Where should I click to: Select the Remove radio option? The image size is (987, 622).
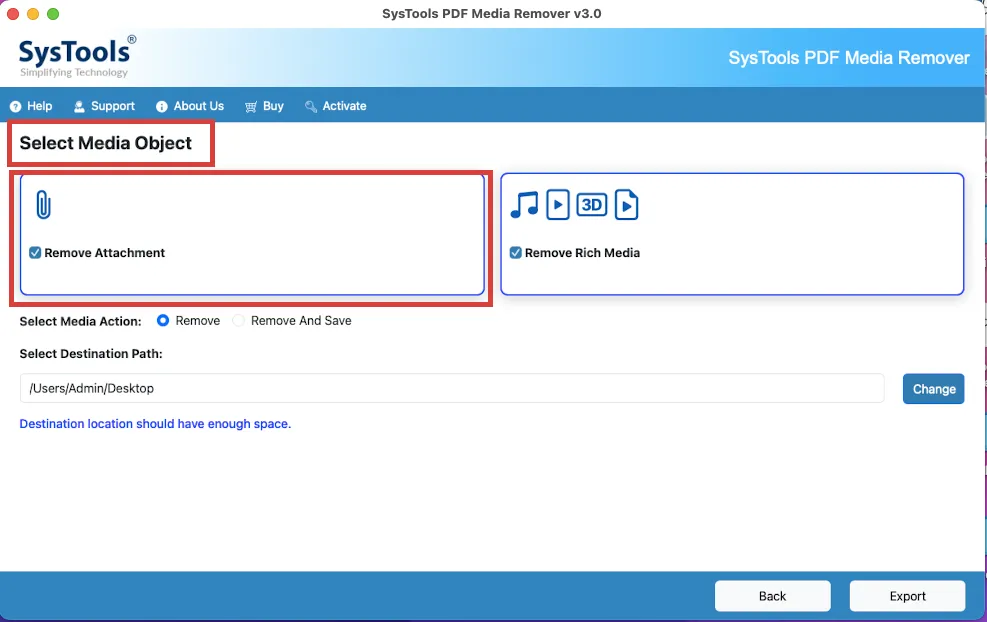(163, 320)
